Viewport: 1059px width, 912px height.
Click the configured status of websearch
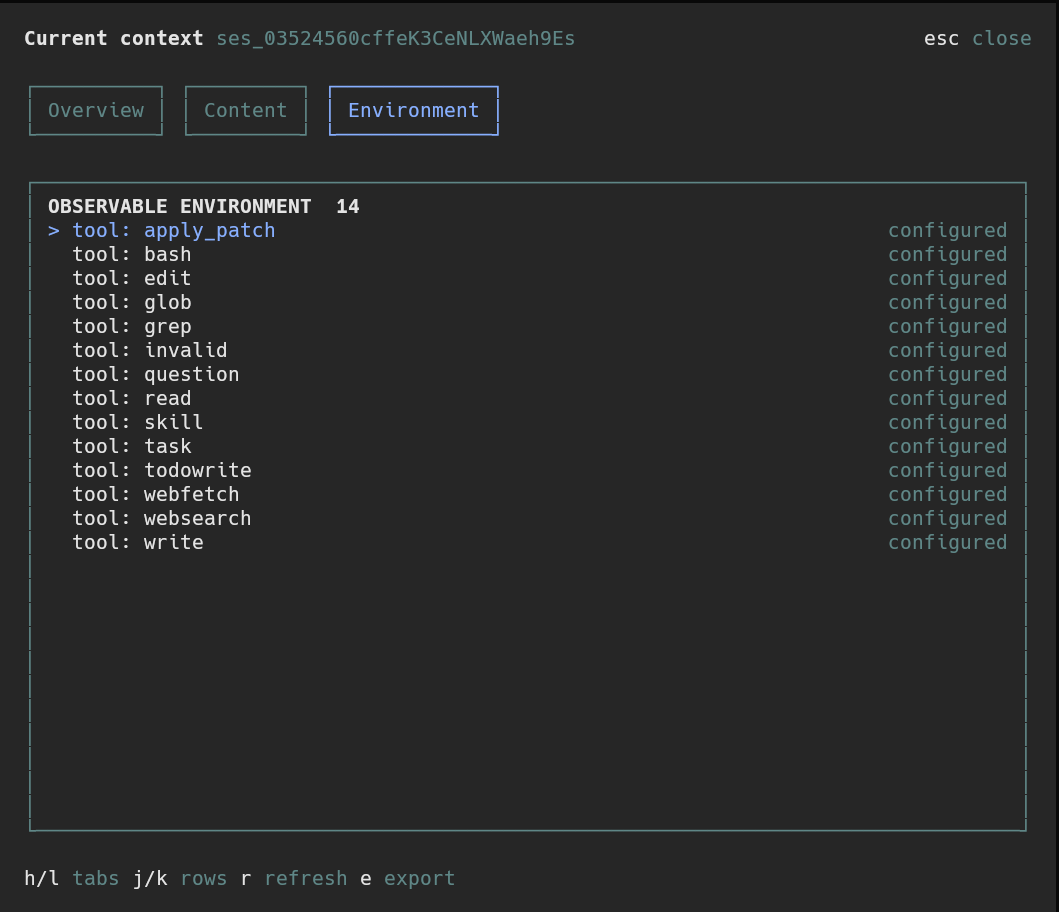[948, 518]
